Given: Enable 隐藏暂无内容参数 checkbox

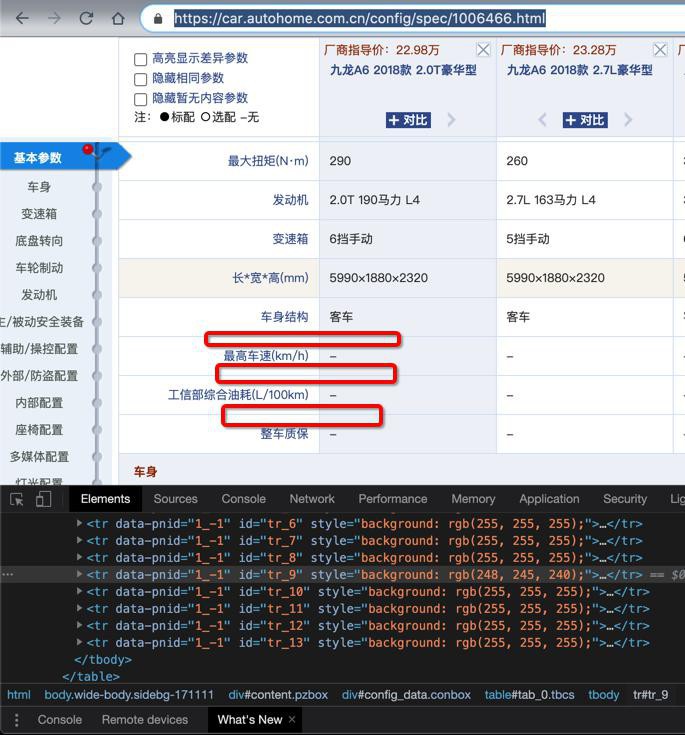Looking at the screenshot, I should (140, 99).
